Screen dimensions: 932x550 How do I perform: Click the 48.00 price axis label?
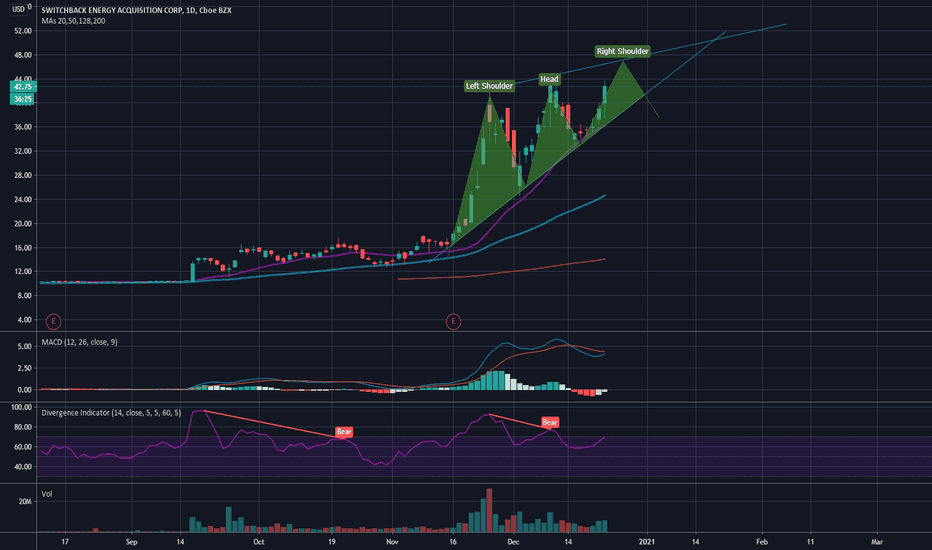[23, 55]
